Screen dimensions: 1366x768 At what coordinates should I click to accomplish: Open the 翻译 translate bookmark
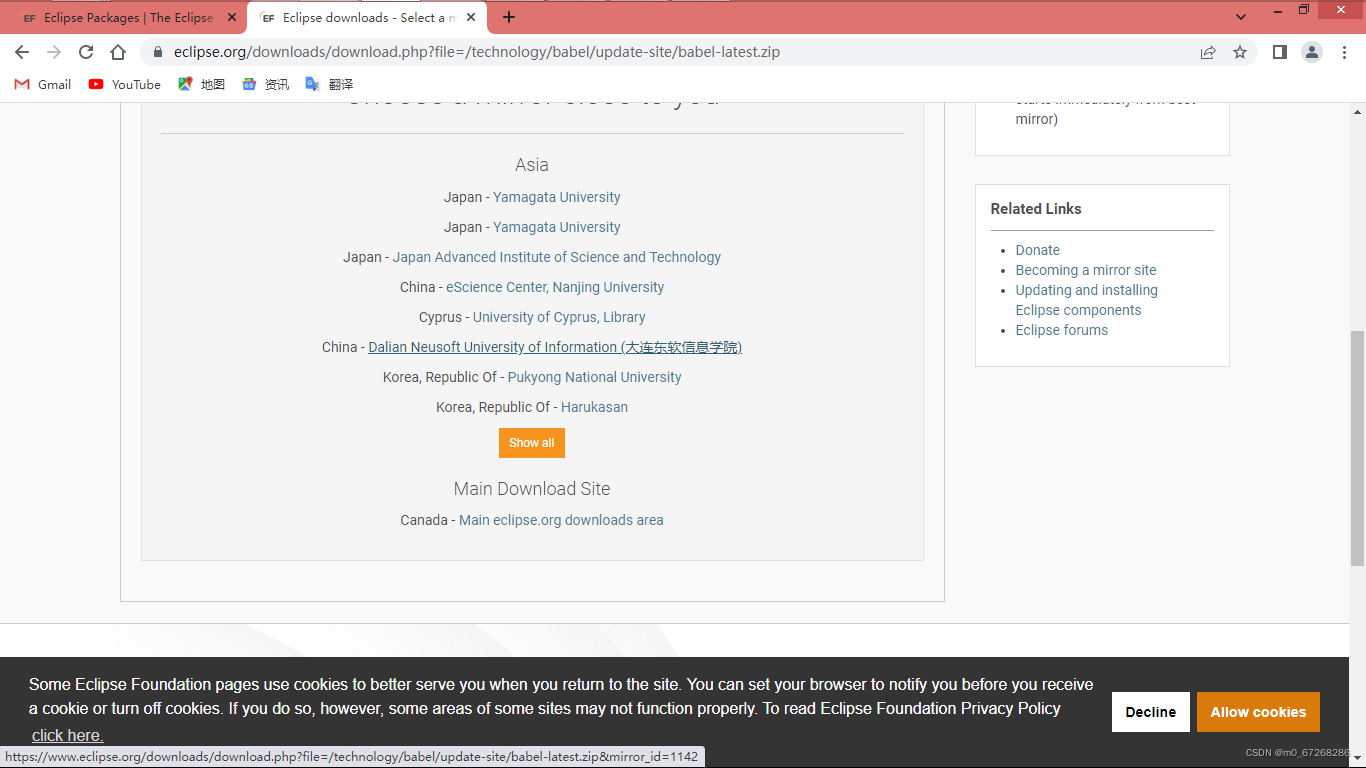click(x=330, y=84)
